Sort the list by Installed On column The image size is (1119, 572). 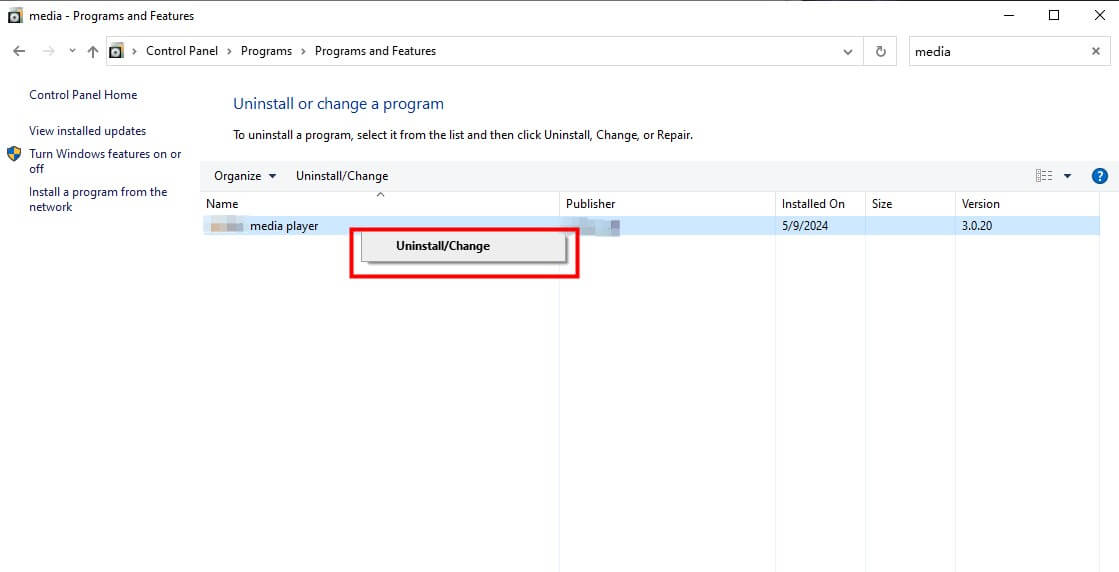coord(813,204)
